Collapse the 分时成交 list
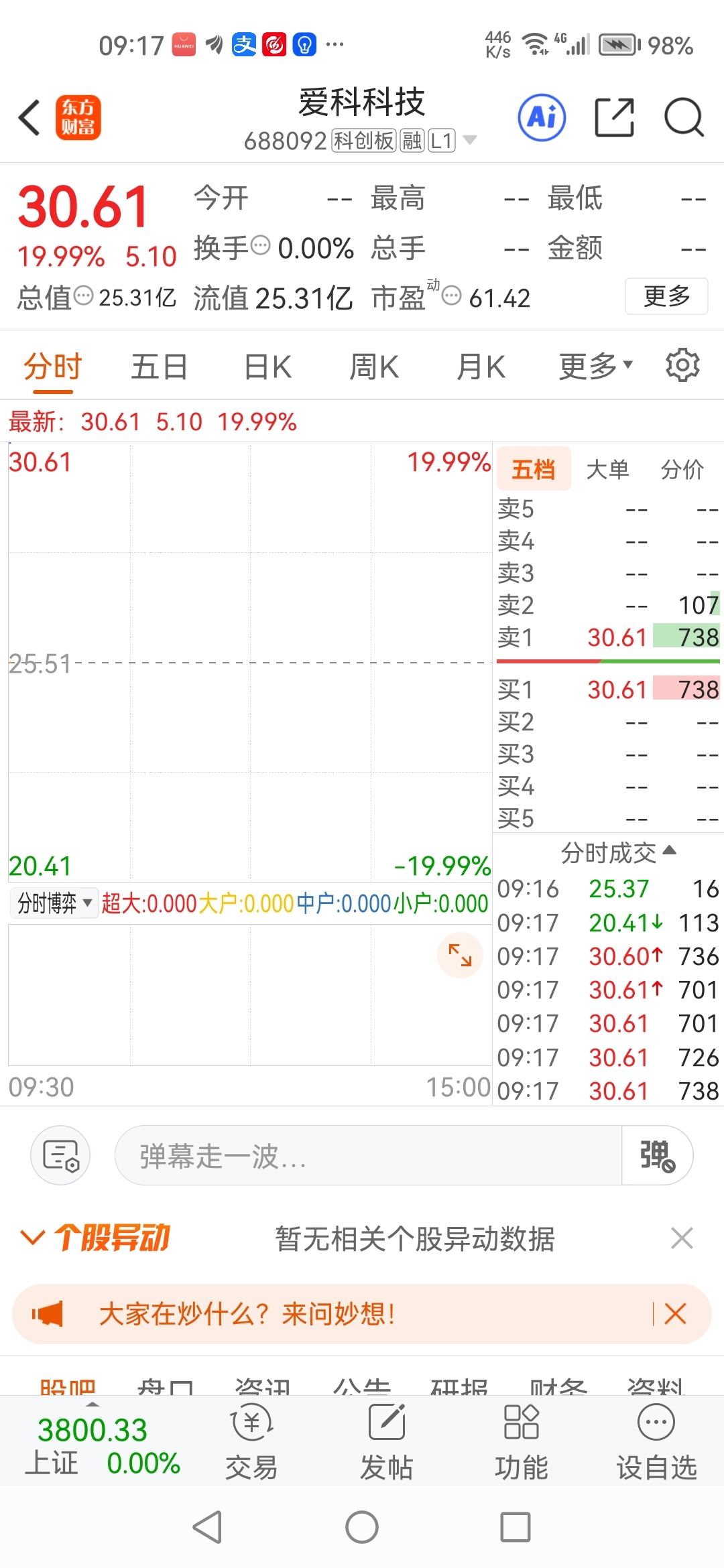The height and width of the screenshot is (1568, 724). point(617,852)
